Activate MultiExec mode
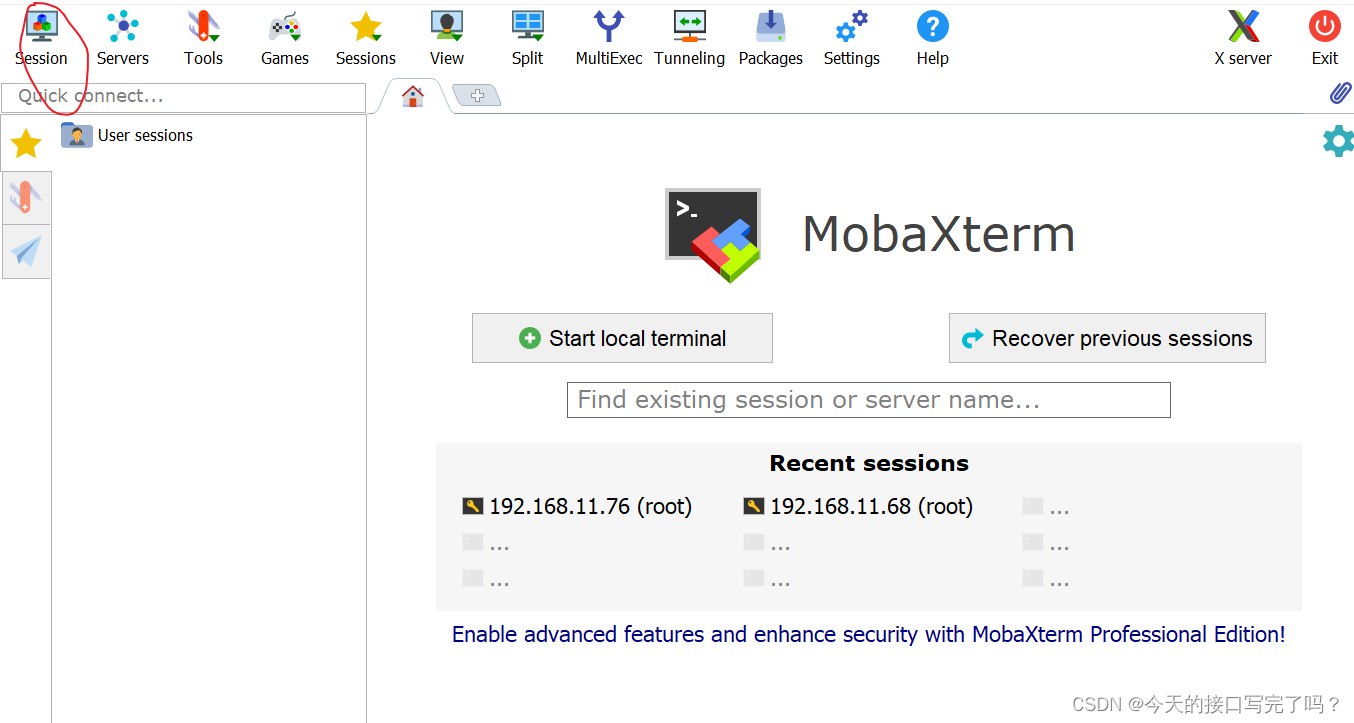1354x723 pixels. (608, 30)
